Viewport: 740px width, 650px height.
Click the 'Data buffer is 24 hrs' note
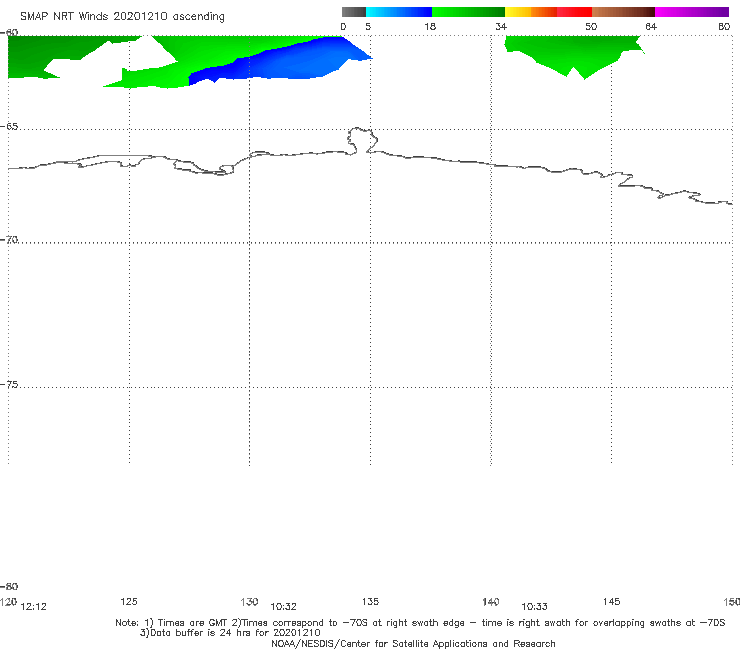[230, 633]
